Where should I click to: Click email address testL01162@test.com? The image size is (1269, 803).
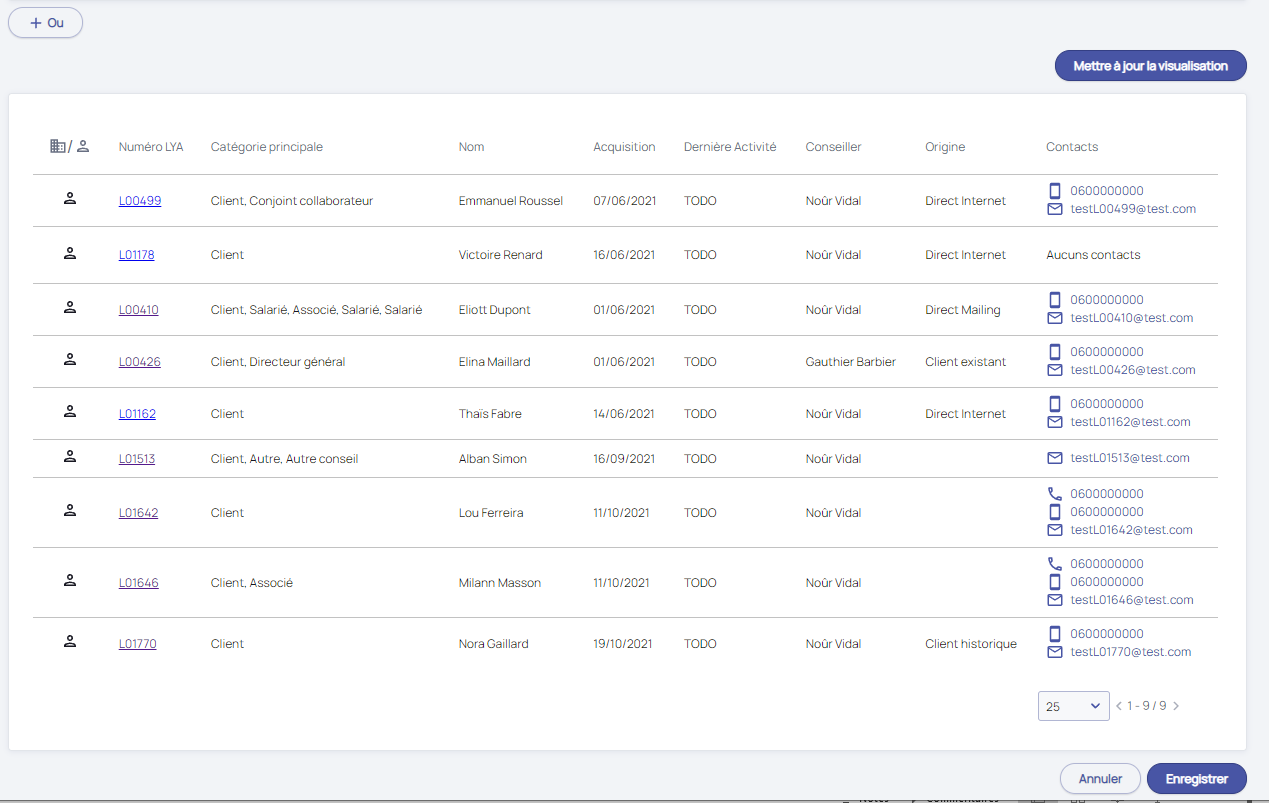(1130, 422)
